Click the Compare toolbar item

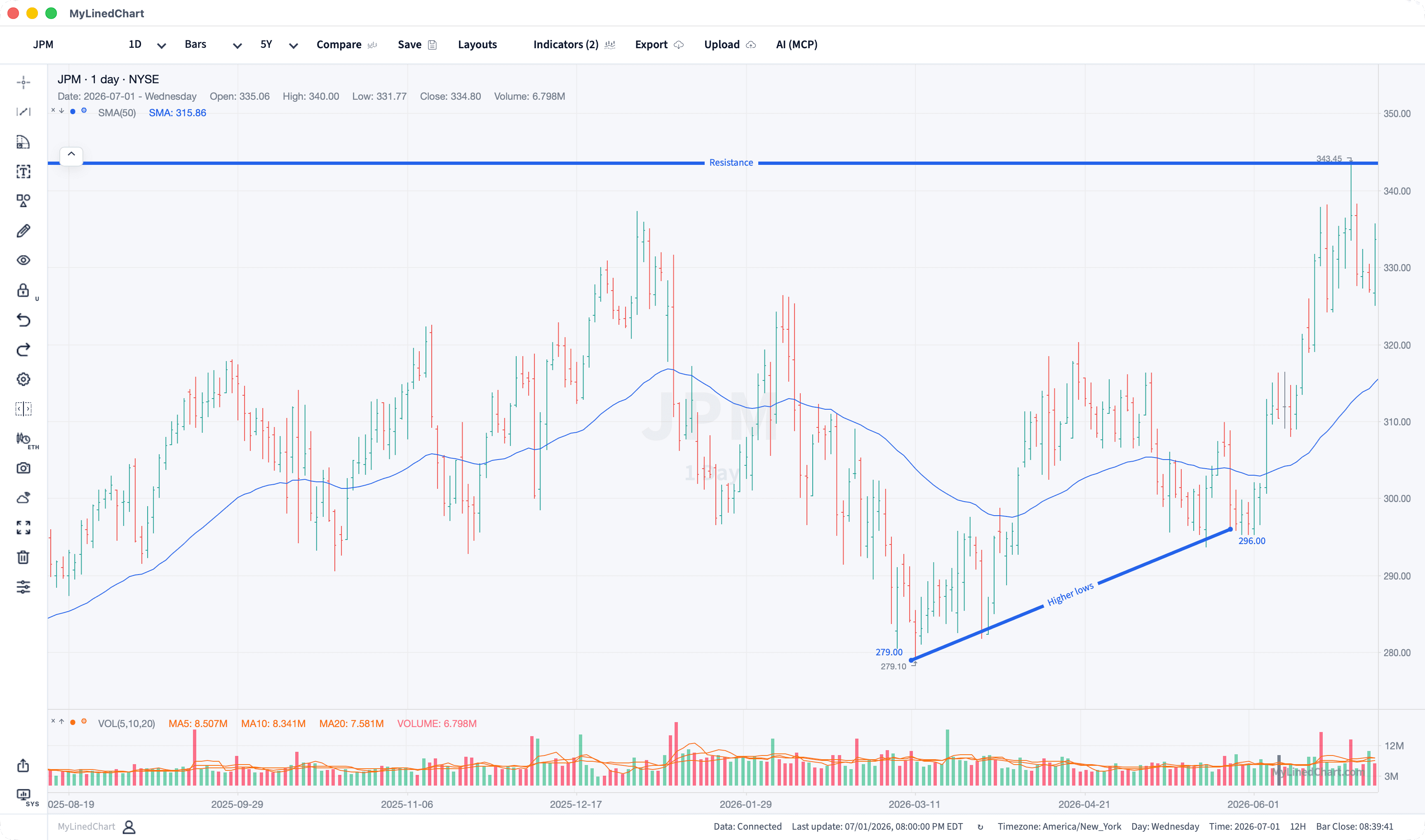click(346, 45)
